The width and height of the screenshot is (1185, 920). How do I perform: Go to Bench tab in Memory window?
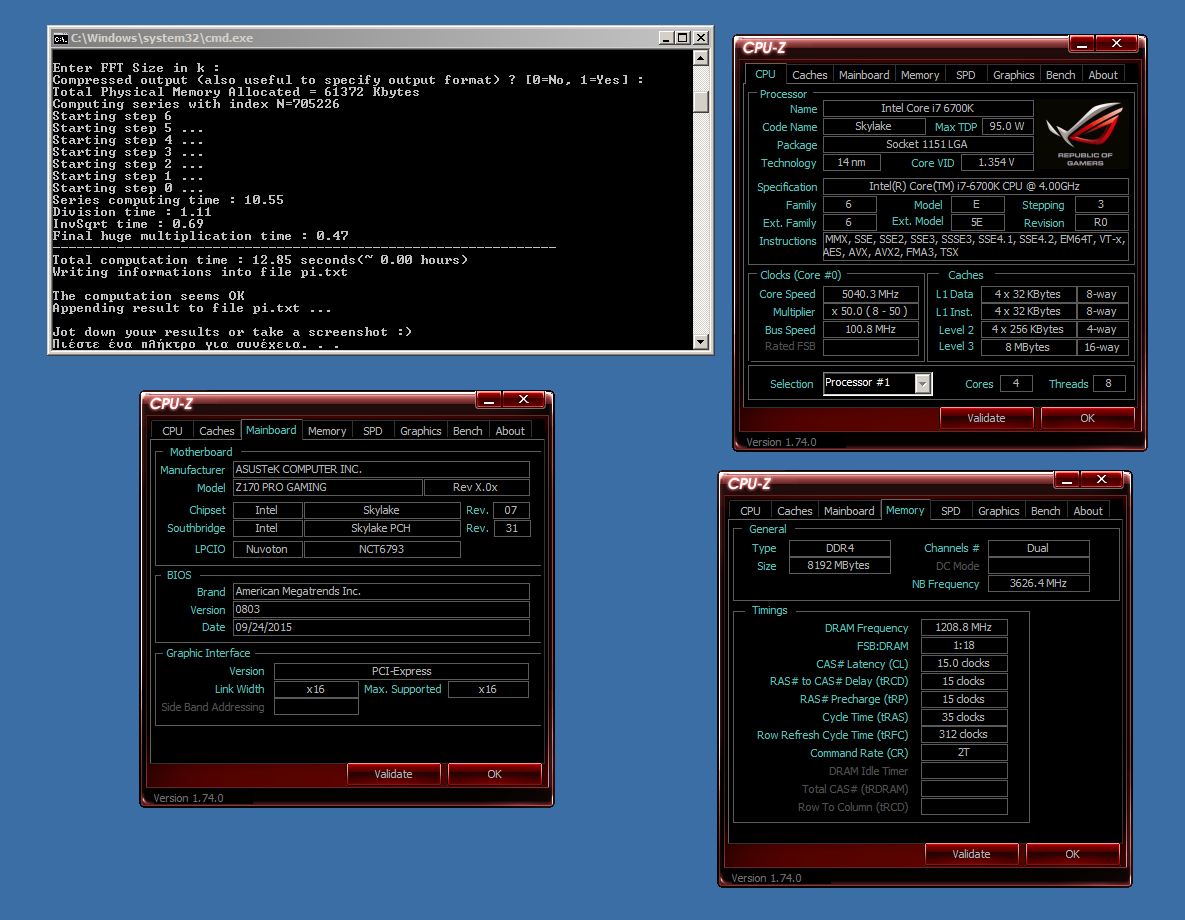[1045, 511]
